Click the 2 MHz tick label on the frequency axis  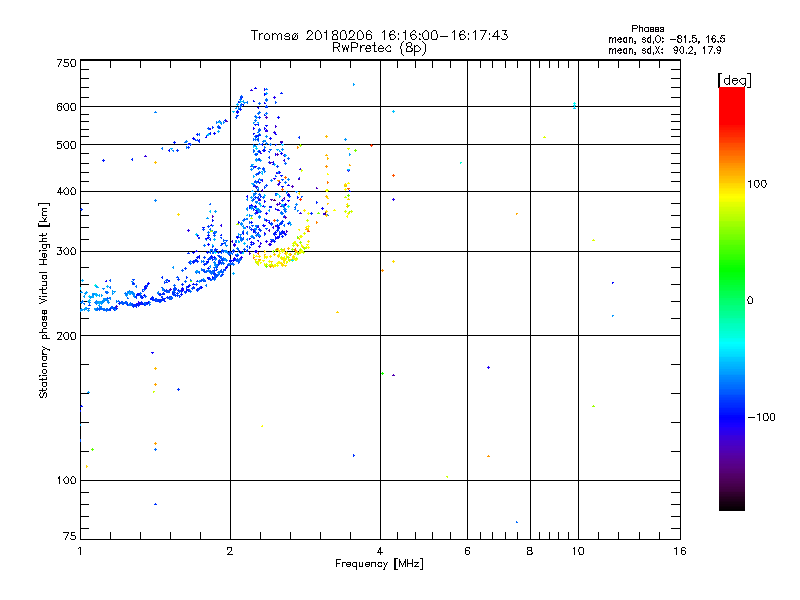(230, 551)
